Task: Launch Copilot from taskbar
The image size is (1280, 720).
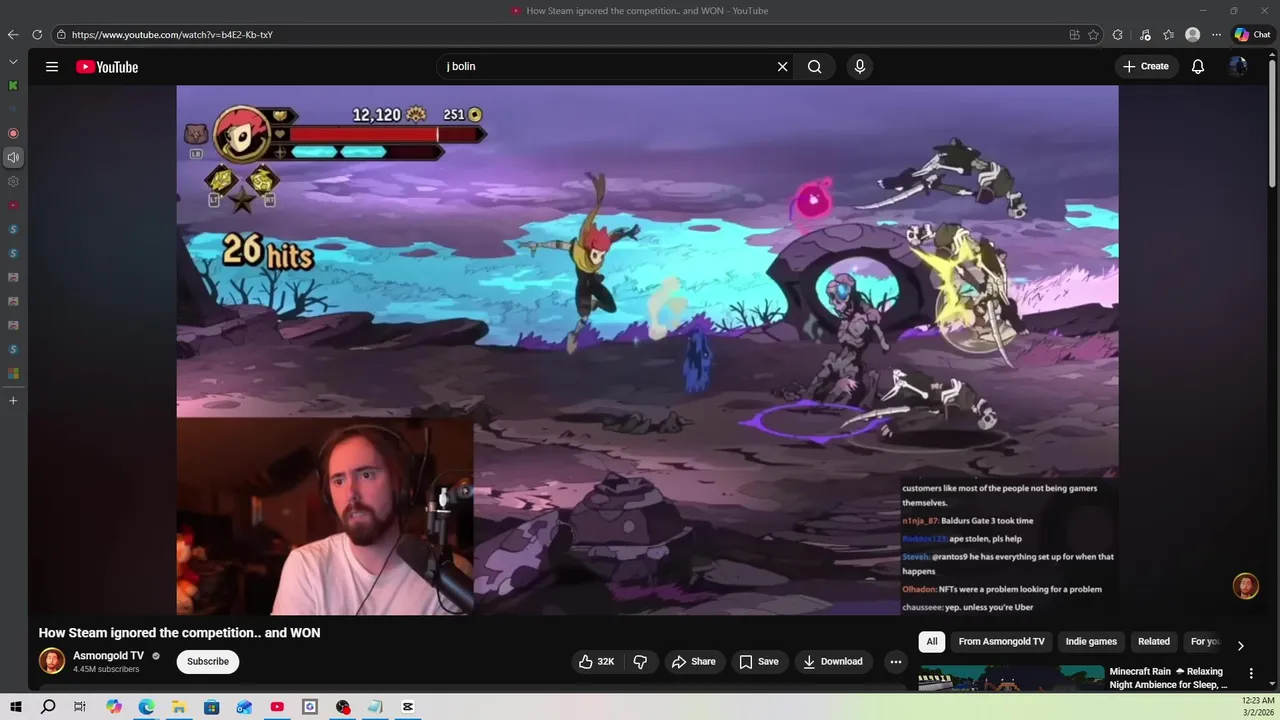Action: tap(114, 707)
